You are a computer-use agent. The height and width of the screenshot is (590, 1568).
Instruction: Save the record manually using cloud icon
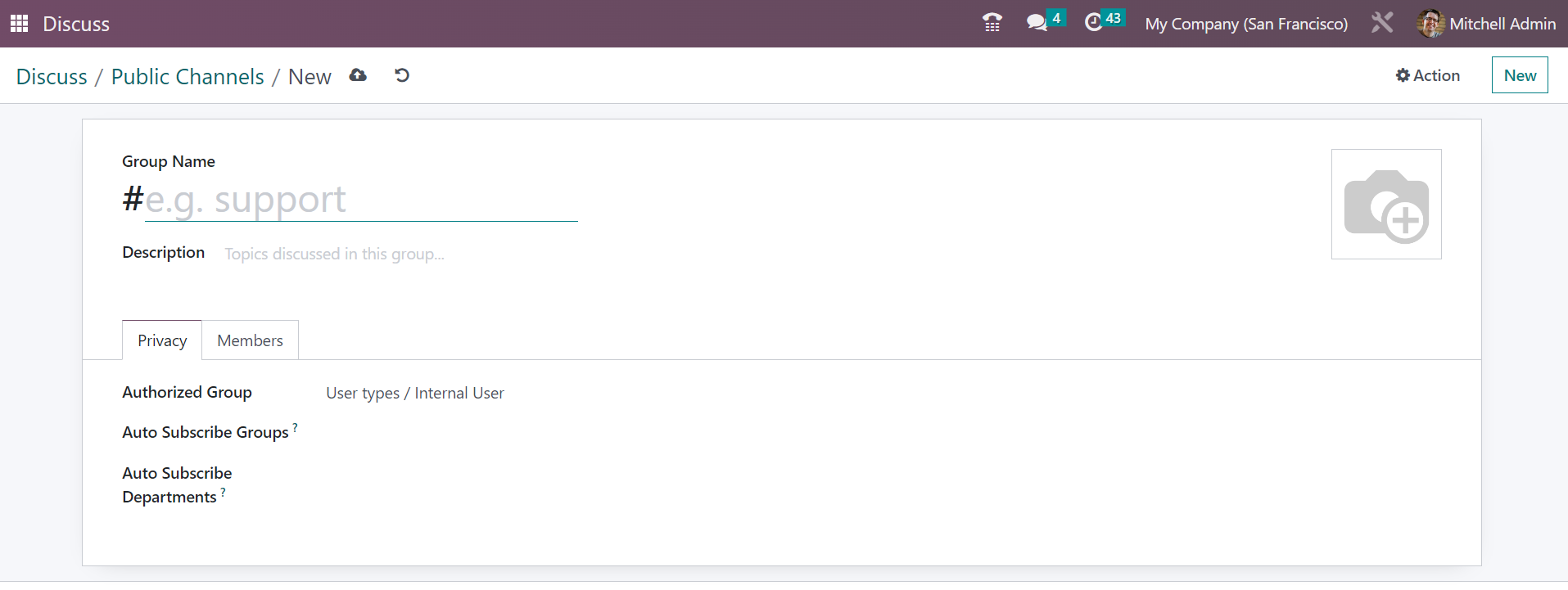pos(358,75)
